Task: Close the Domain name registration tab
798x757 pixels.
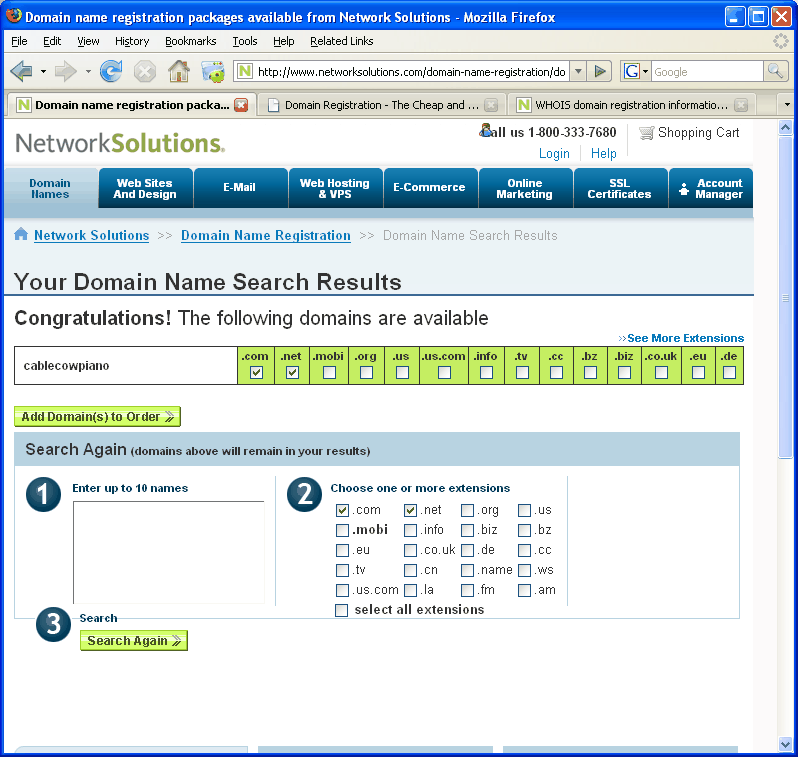Action: pos(241,105)
